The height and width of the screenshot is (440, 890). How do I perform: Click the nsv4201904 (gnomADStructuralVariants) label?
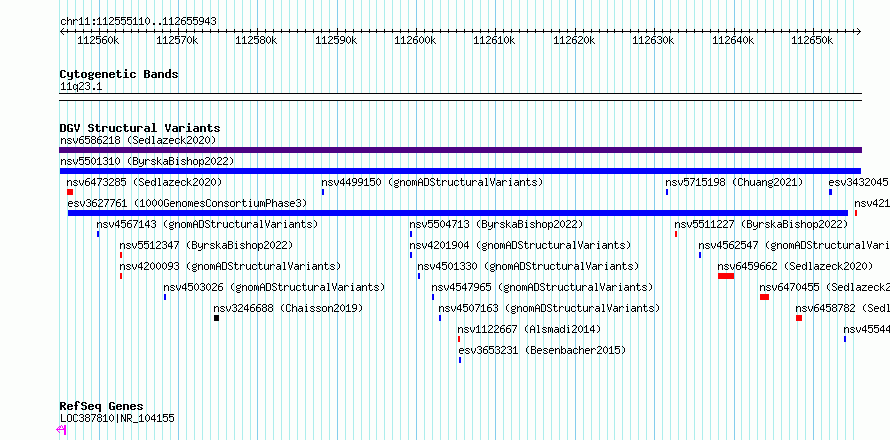(x=520, y=245)
